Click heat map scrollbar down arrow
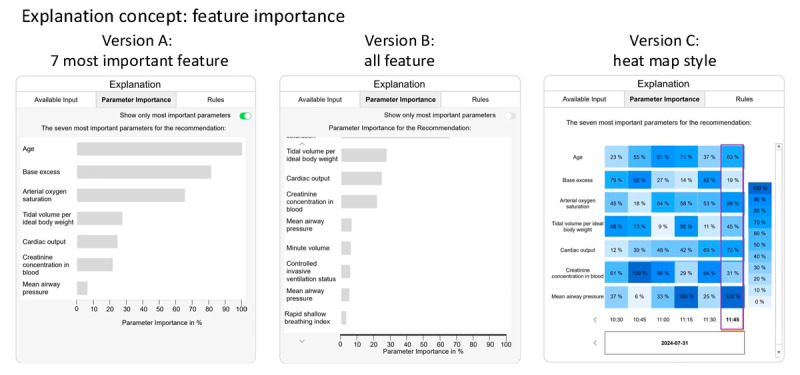 click(779, 352)
